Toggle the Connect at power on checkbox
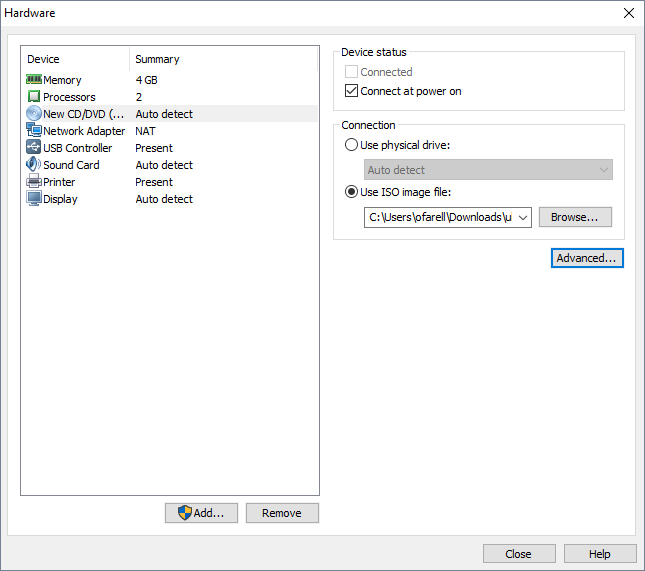Image resolution: width=645 pixels, height=571 pixels. coord(351,91)
